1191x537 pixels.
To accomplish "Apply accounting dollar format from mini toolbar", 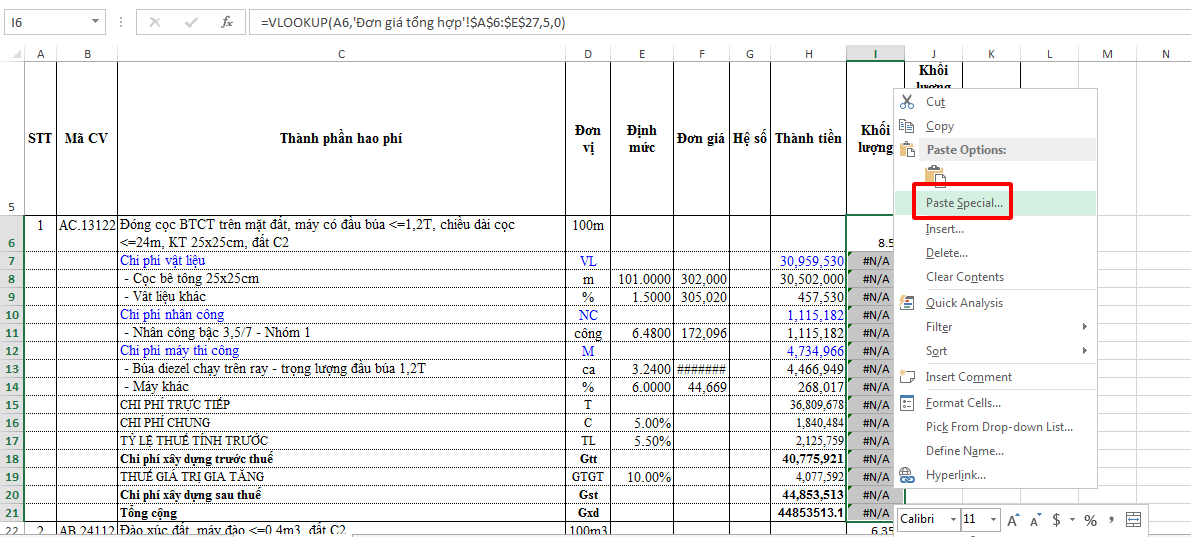I will (1056, 520).
